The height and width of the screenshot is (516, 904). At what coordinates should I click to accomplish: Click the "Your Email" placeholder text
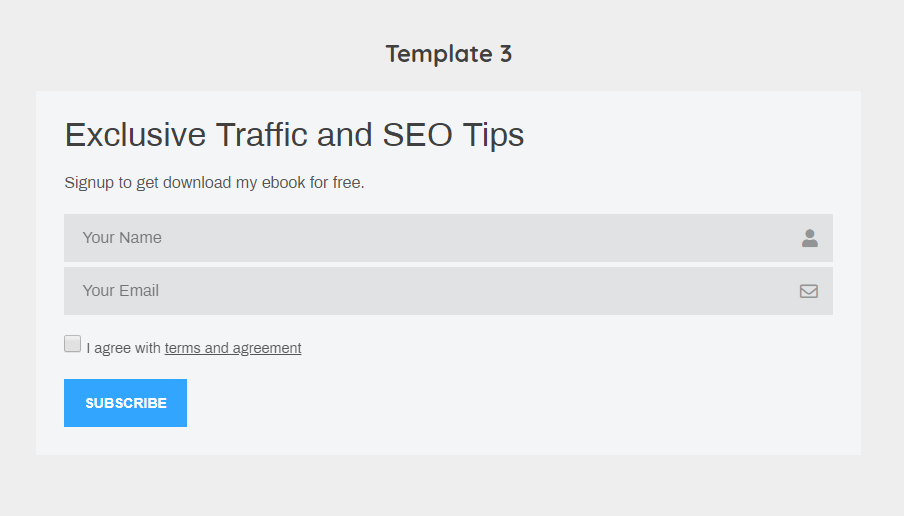[121, 291]
